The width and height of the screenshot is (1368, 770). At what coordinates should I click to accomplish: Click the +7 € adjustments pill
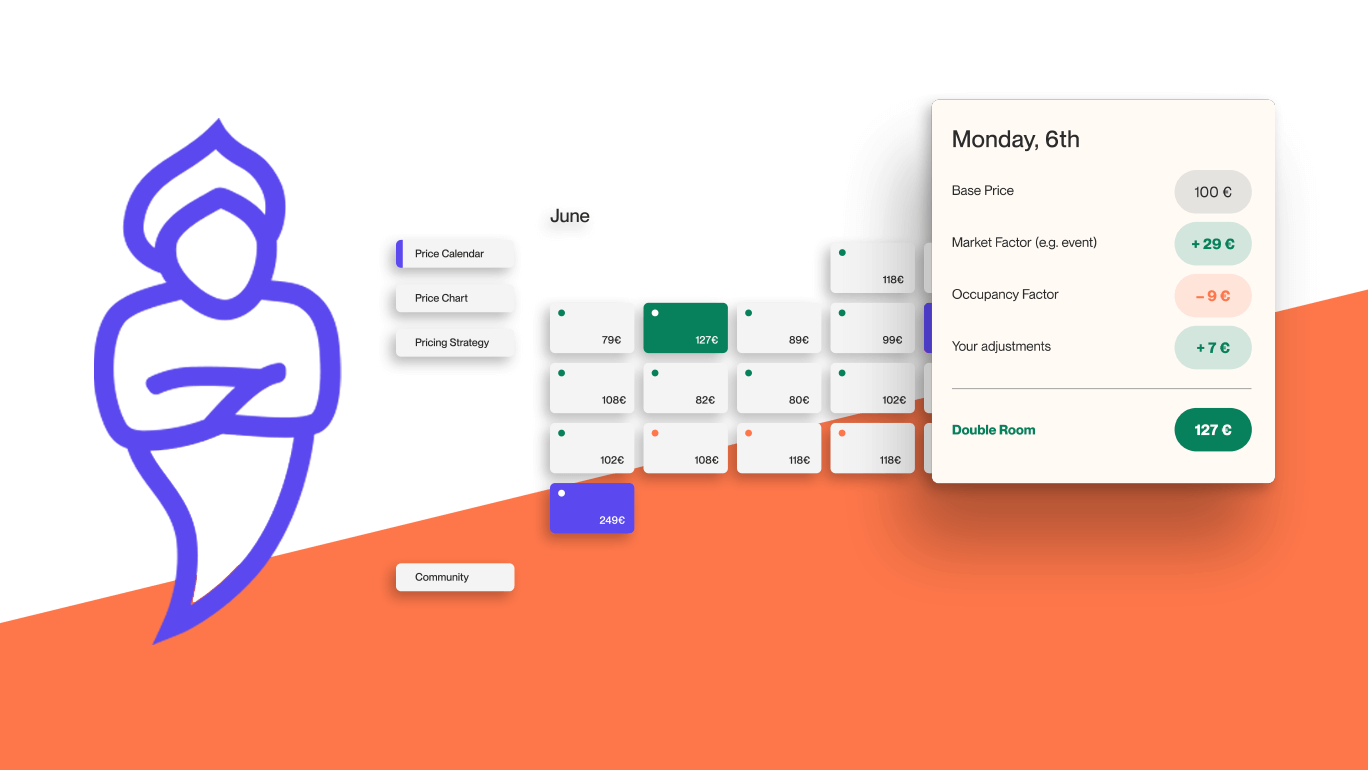(1213, 348)
